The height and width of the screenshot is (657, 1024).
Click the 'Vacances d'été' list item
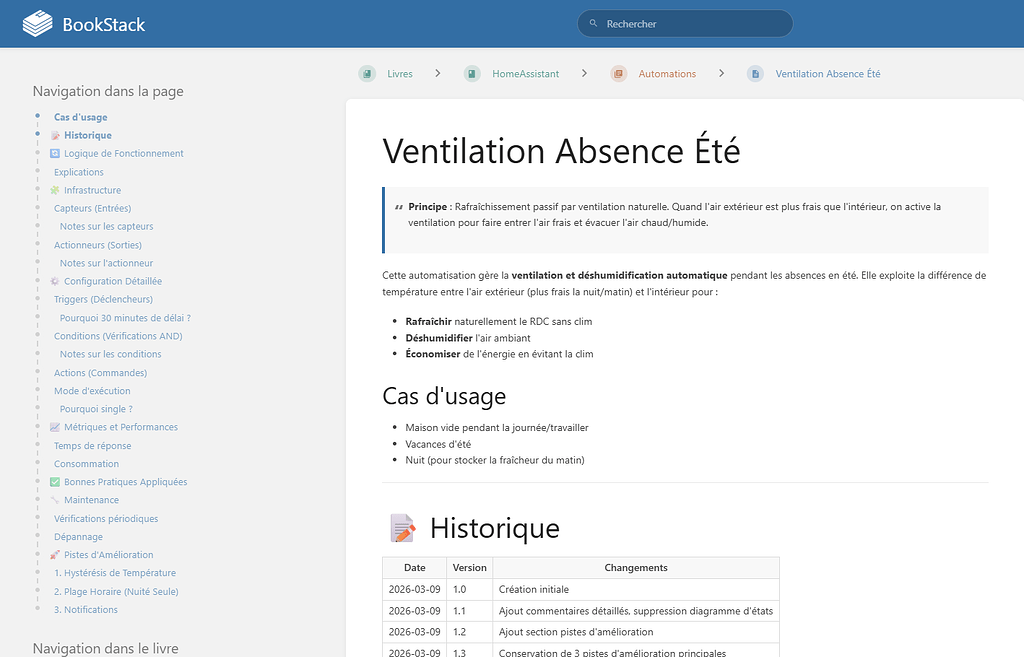438,444
